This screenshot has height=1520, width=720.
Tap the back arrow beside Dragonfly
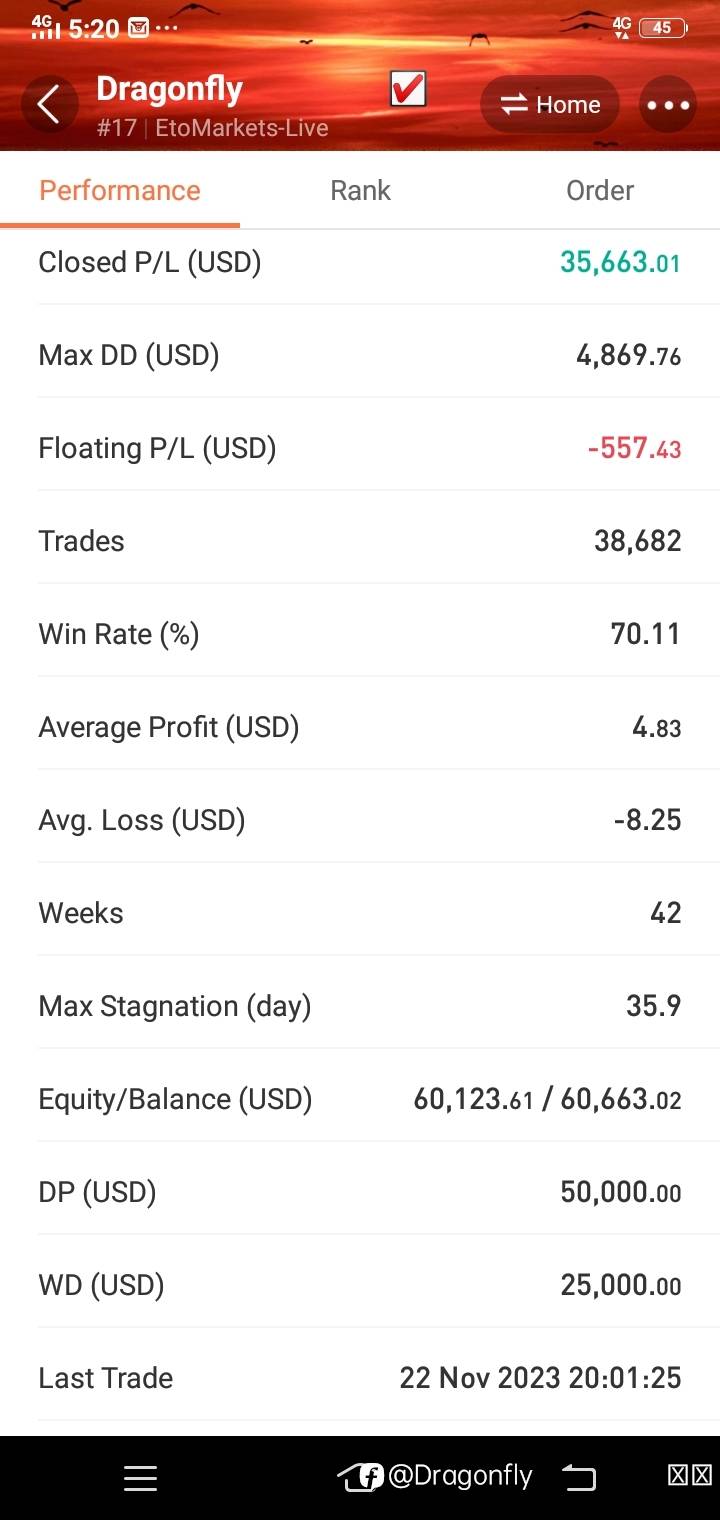coord(48,104)
